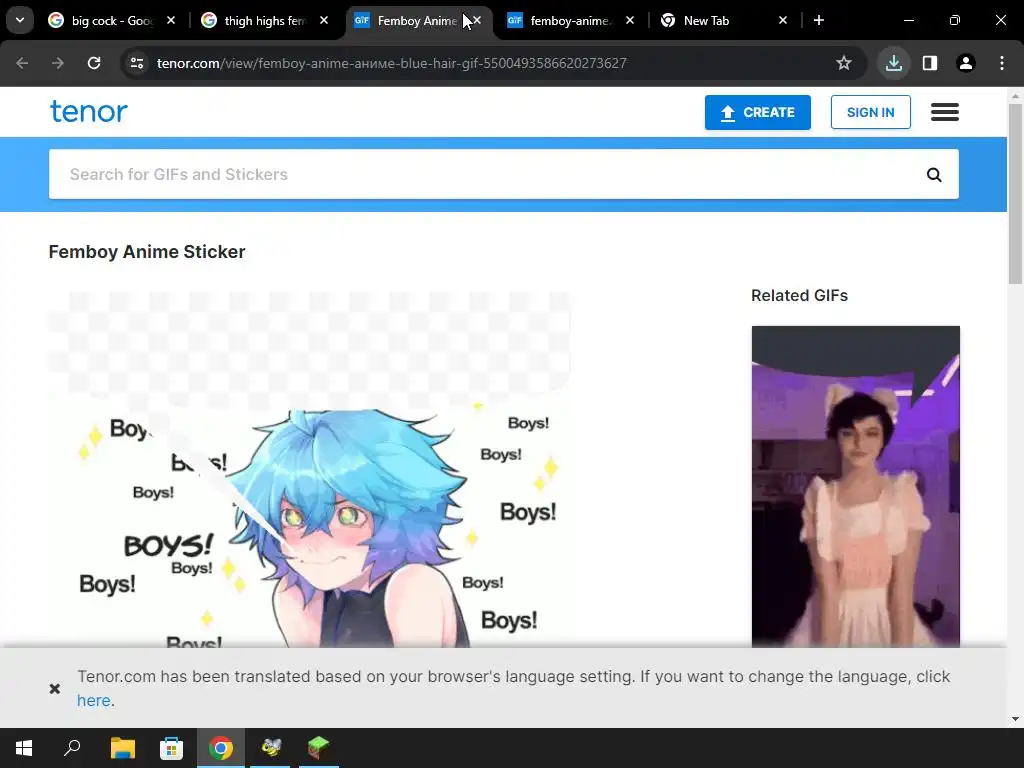This screenshot has width=1024, height=768.
Task: Open the bee app in taskbar
Action: [270, 748]
